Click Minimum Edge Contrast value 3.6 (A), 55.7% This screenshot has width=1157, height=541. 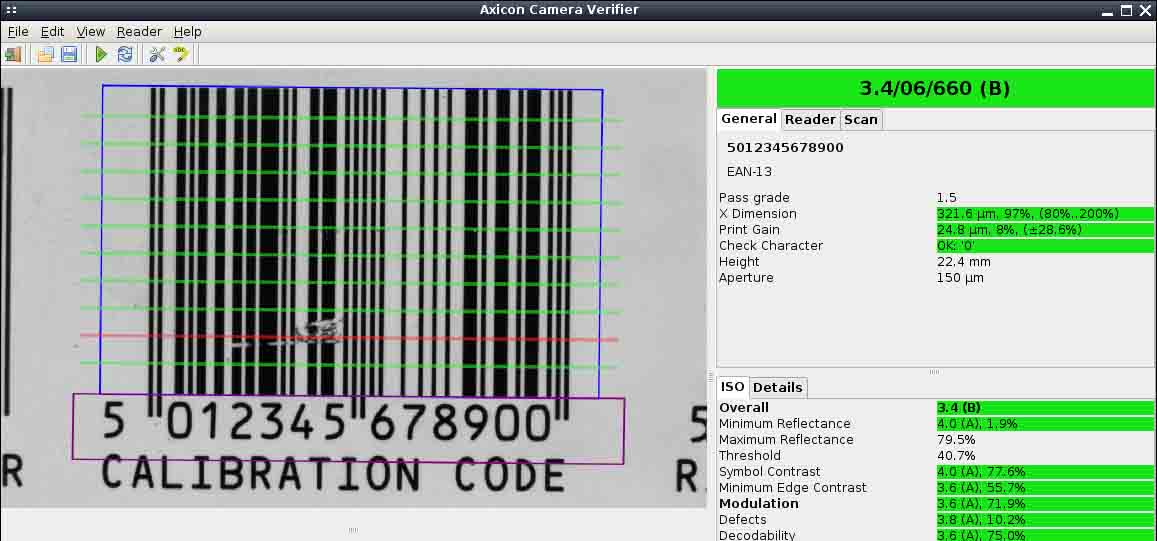pos(1045,488)
